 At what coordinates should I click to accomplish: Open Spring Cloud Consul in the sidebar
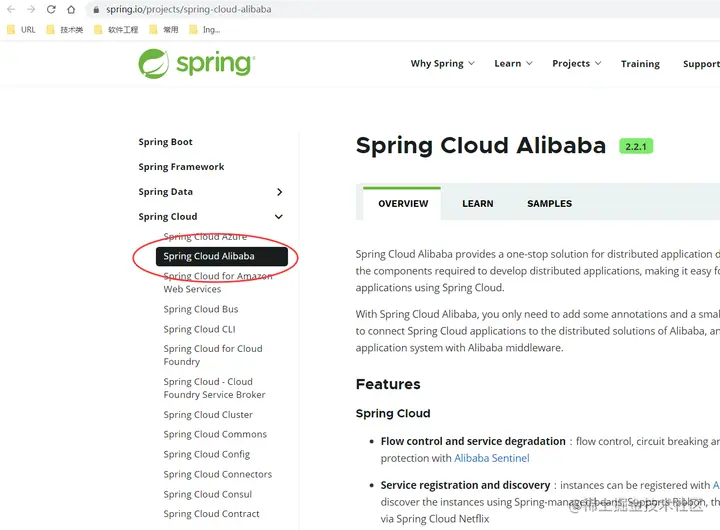208,494
